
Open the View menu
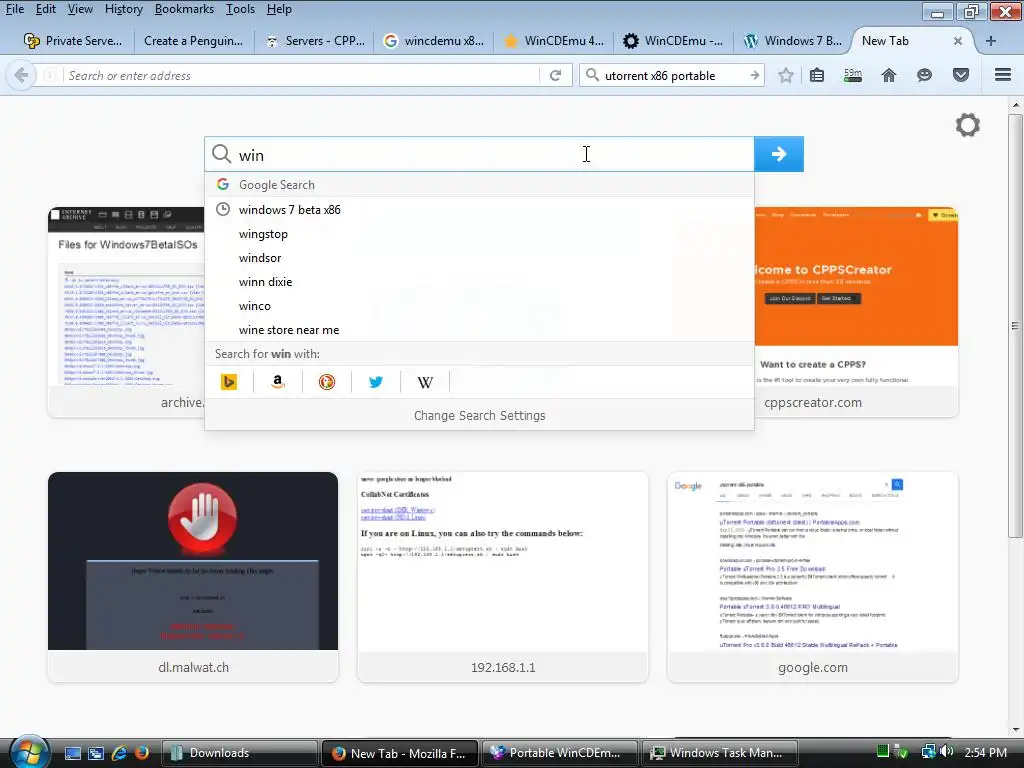(x=80, y=9)
